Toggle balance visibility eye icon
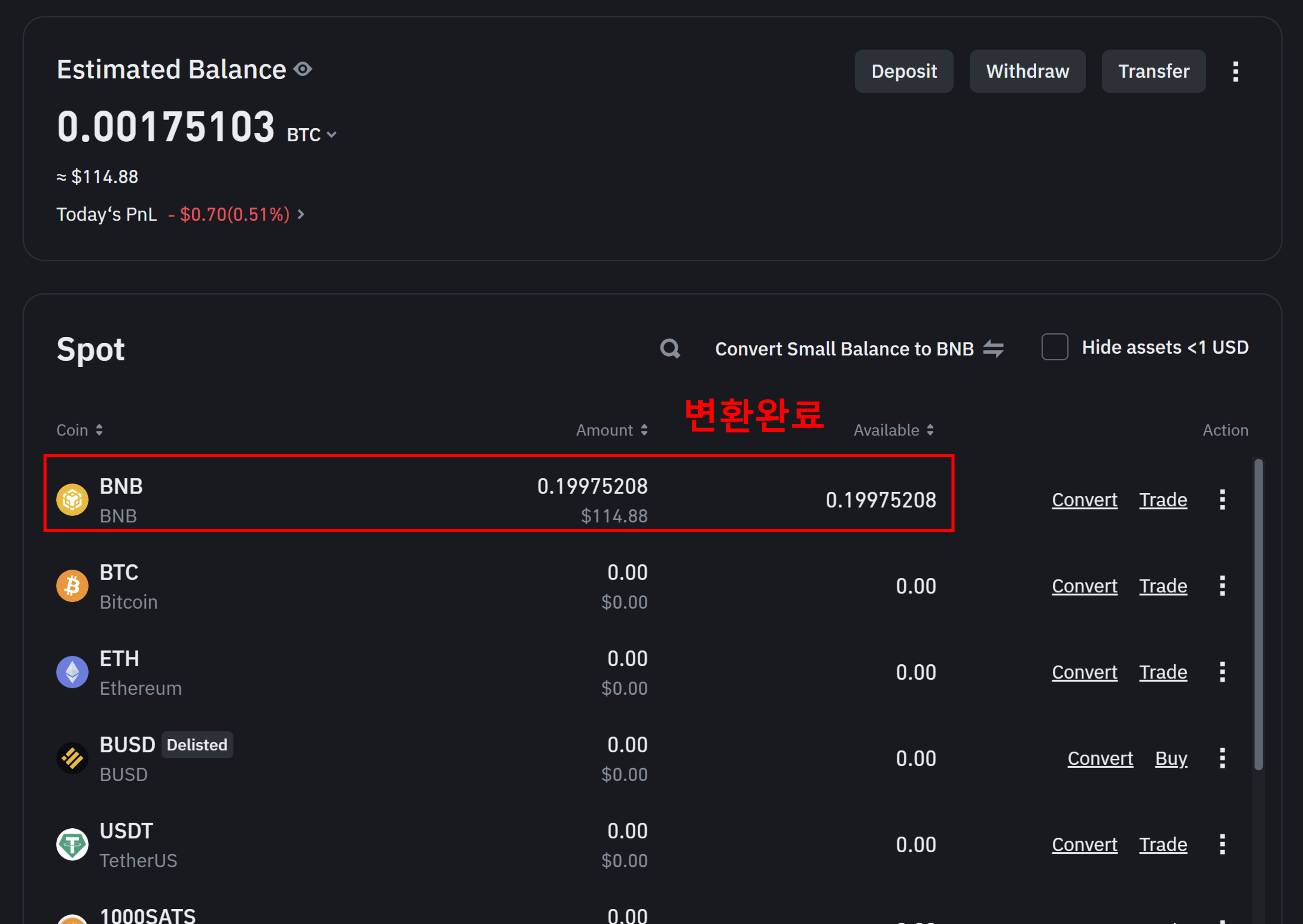The width and height of the screenshot is (1303, 924). click(x=303, y=70)
